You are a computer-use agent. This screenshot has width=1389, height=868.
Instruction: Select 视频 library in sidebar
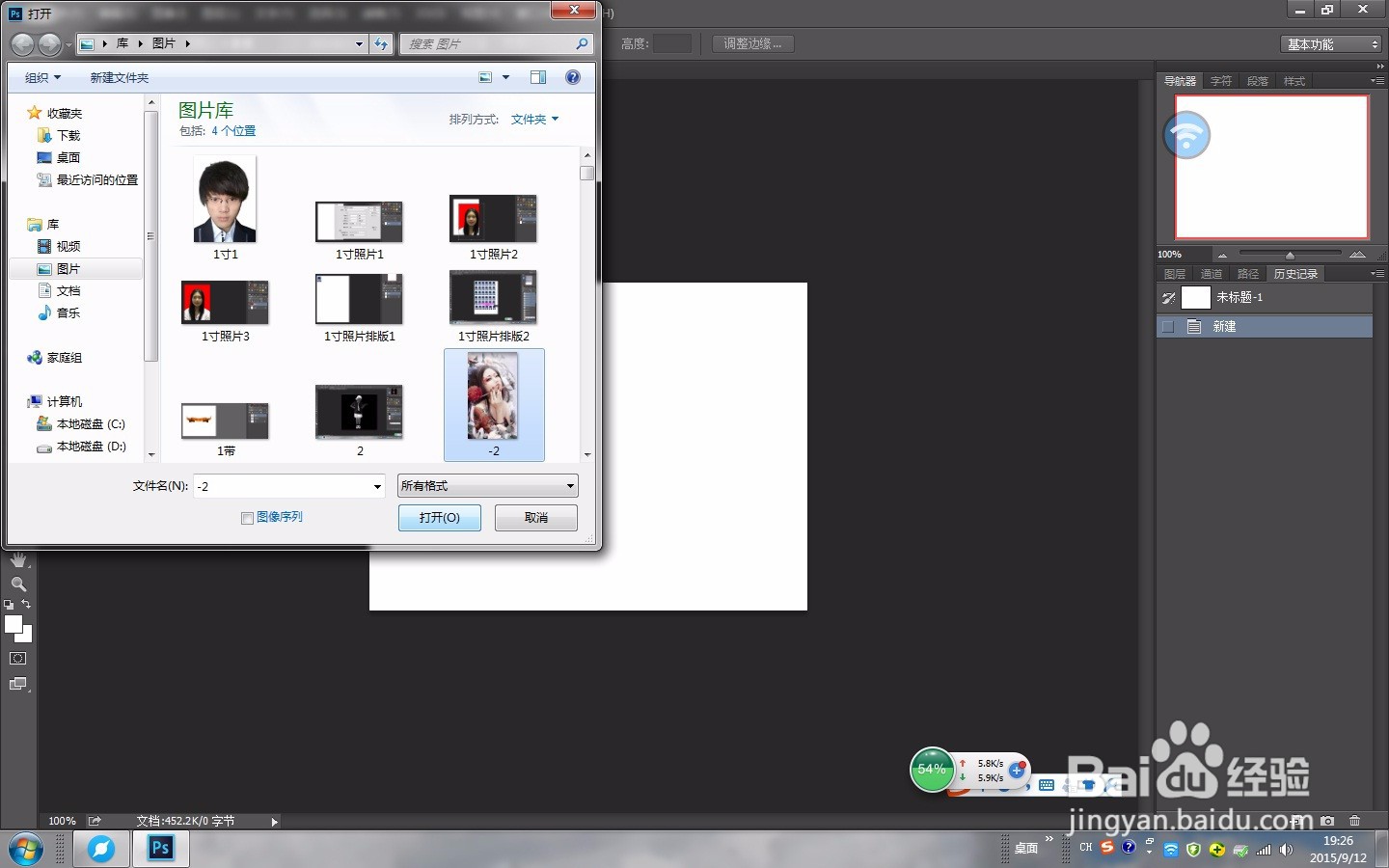pyautogui.click(x=68, y=247)
